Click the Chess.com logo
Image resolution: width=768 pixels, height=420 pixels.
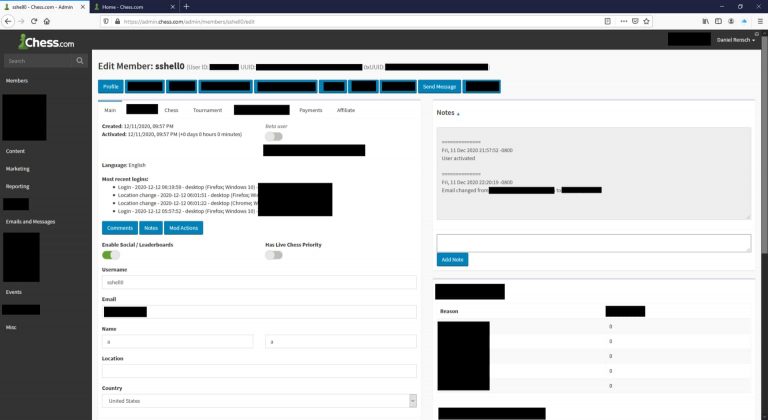(46, 42)
